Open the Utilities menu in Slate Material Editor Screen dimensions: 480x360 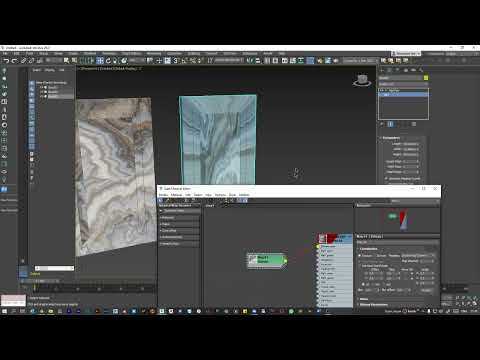[x=244, y=195]
